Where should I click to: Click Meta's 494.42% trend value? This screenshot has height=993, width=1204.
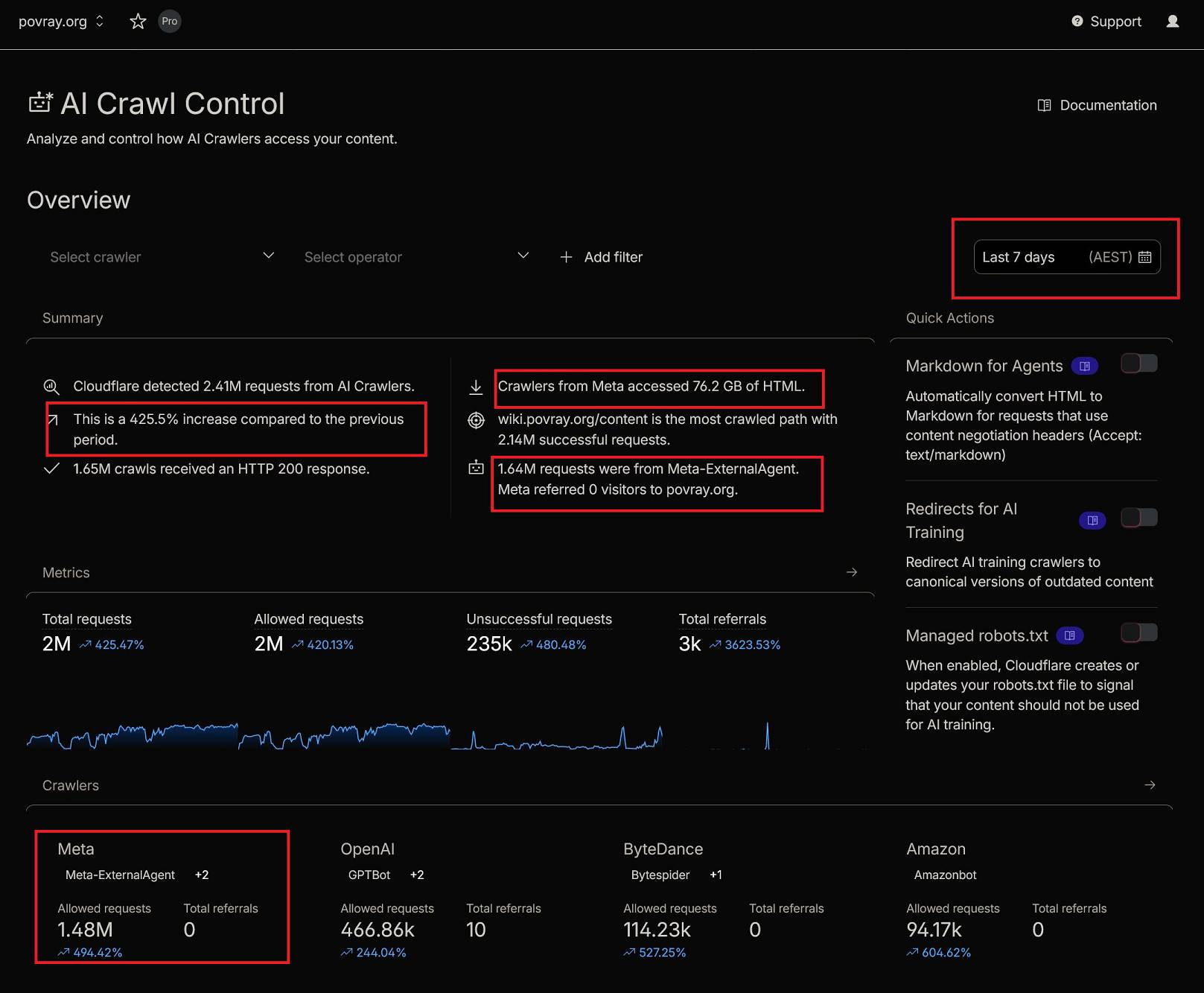click(x=90, y=953)
